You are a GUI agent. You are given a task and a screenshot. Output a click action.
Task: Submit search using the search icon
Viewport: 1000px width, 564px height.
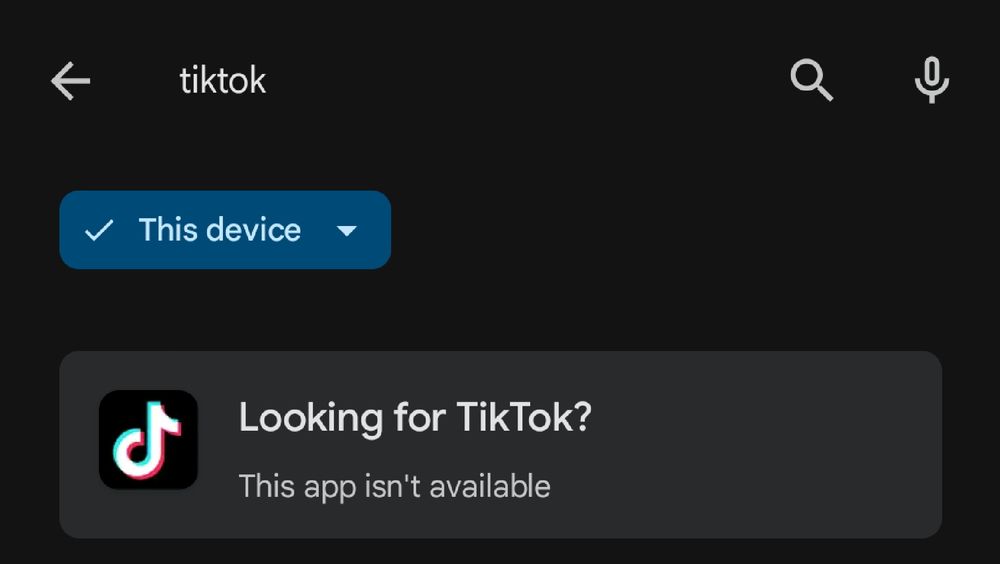click(811, 80)
